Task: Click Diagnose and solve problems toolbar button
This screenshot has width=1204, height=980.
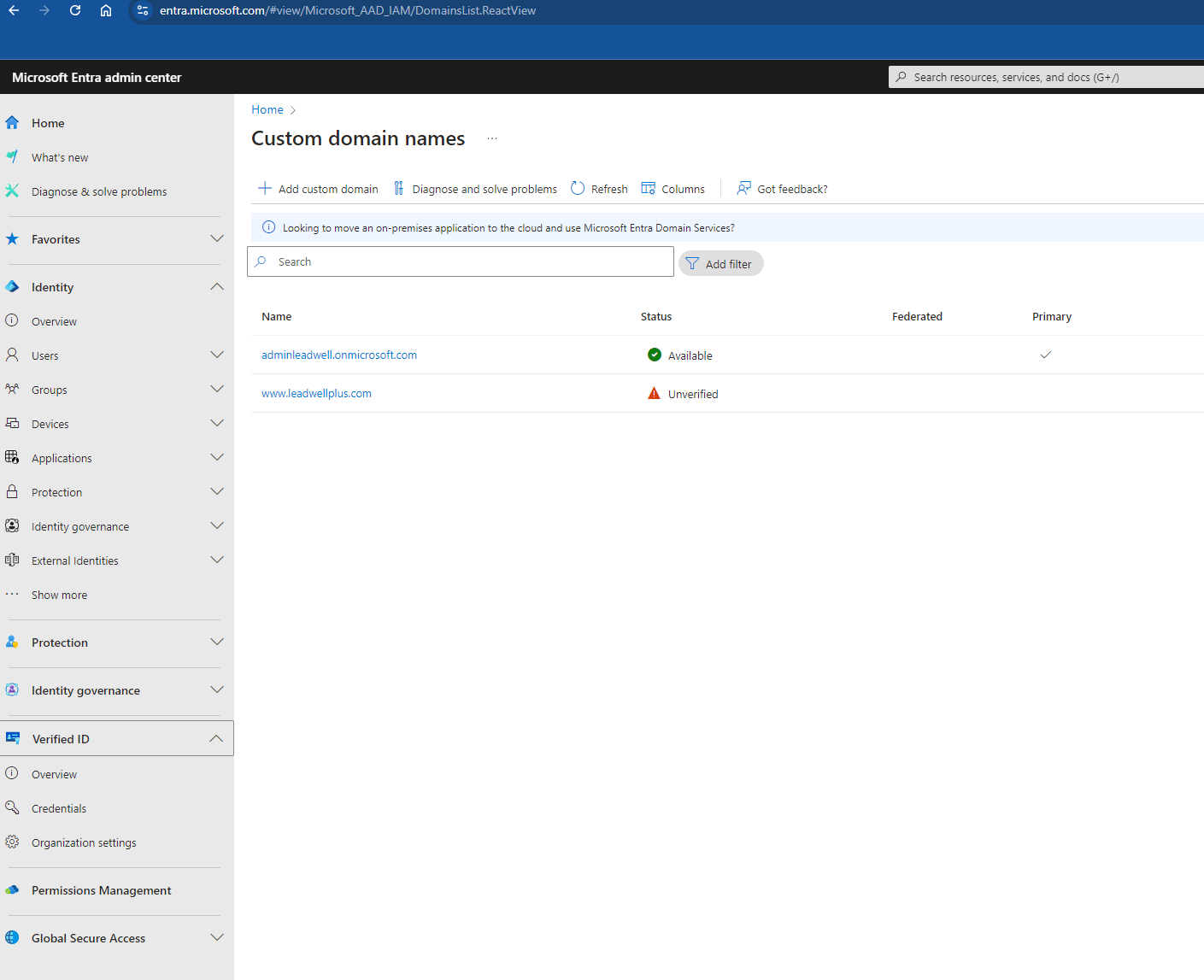Action: point(474,189)
